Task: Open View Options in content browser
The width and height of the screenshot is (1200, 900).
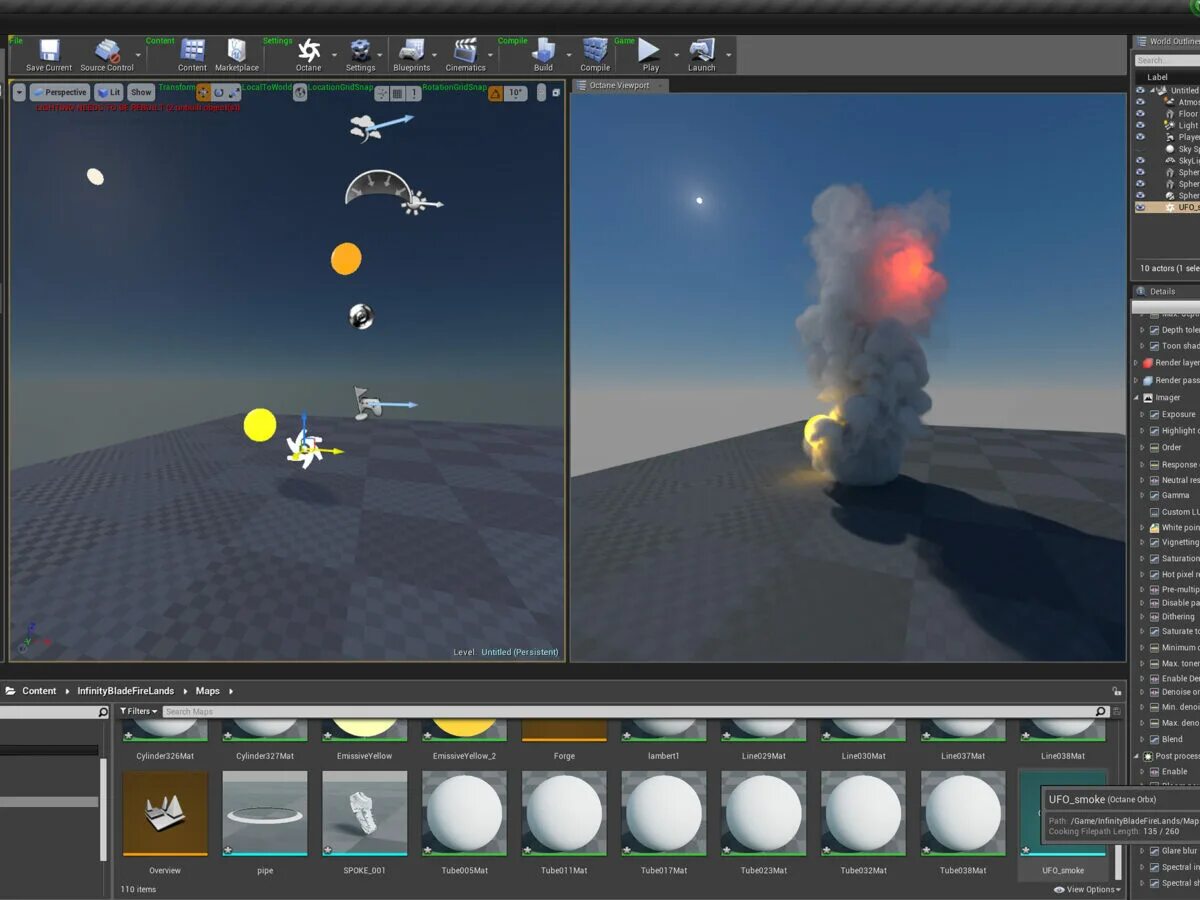Action: coord(1086,889)
